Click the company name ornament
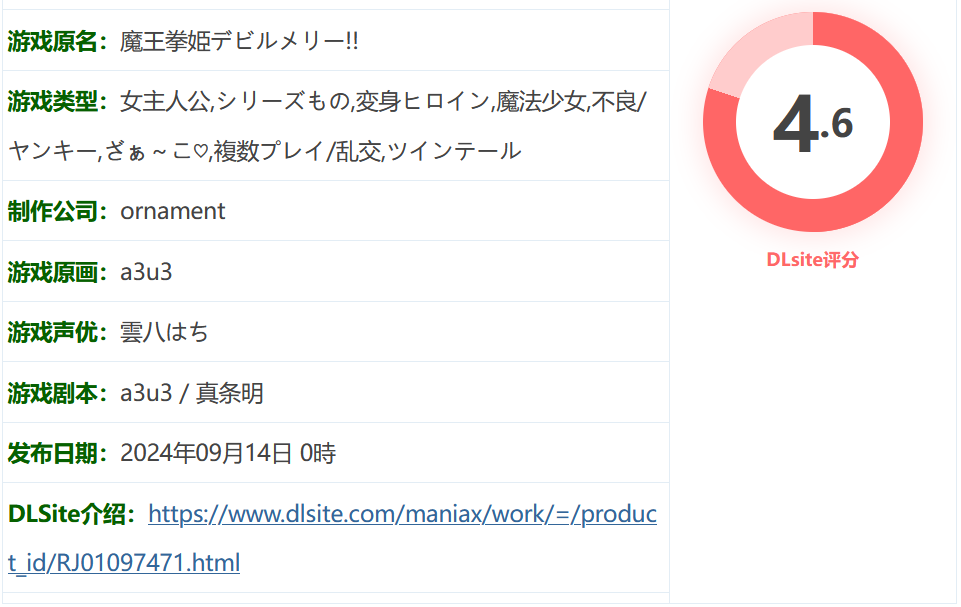The height and width of the screenshot is (607, 961). (x=173, y=211)
